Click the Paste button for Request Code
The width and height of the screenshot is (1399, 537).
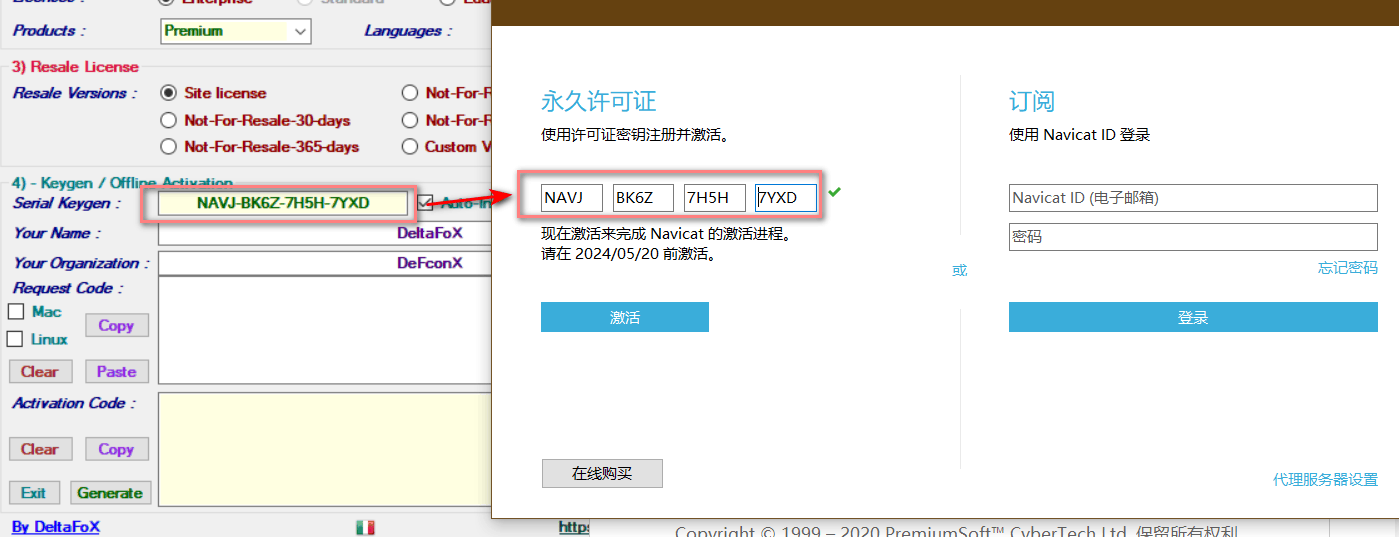coord(116,372)
